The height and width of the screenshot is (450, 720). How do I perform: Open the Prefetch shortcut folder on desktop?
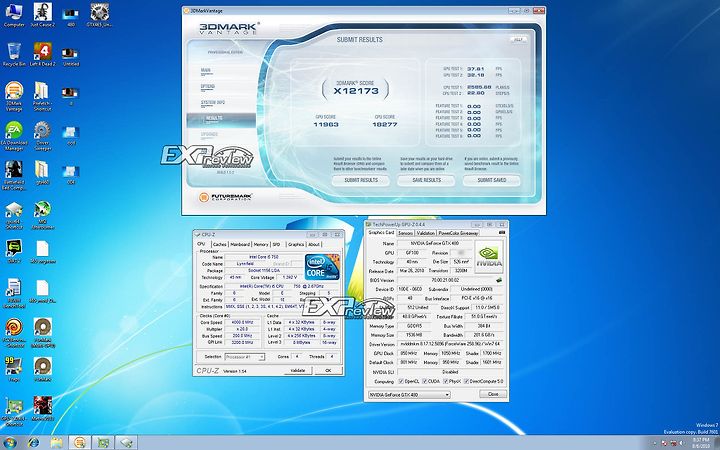click(42, 96)
